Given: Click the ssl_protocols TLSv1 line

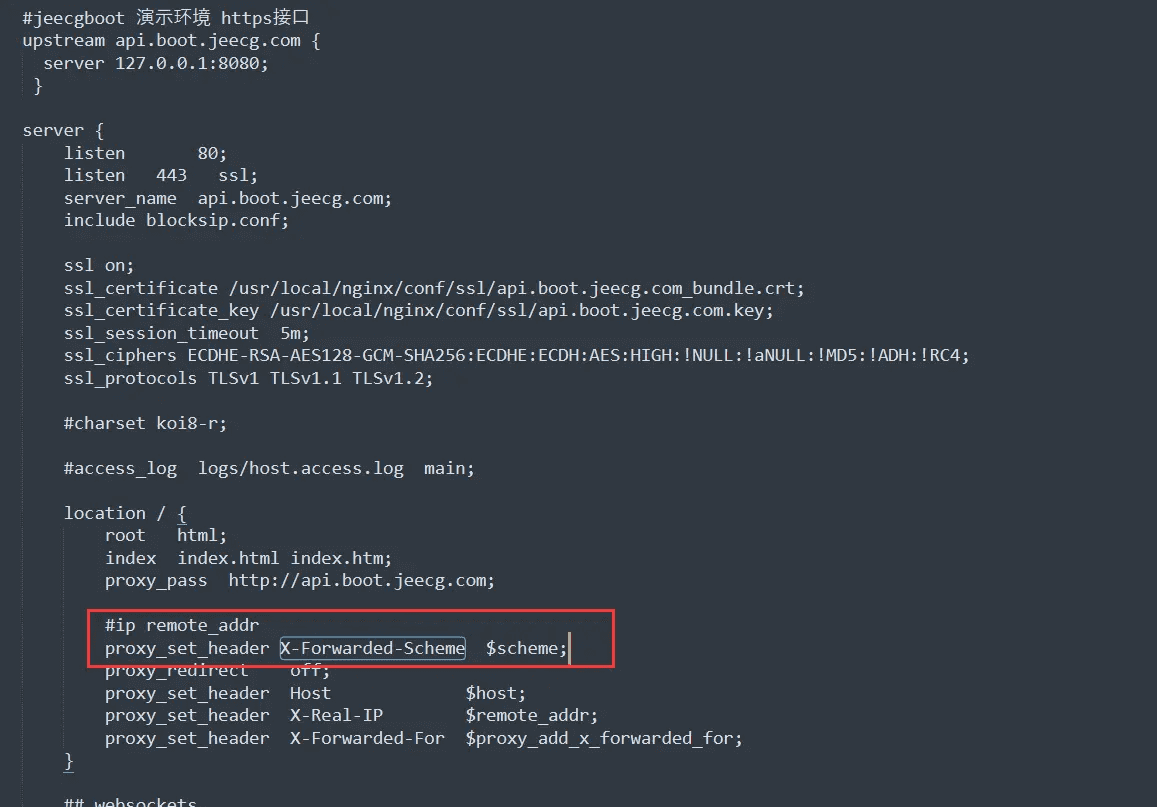Looking at the screenshot, I should [x=248, y=378].
